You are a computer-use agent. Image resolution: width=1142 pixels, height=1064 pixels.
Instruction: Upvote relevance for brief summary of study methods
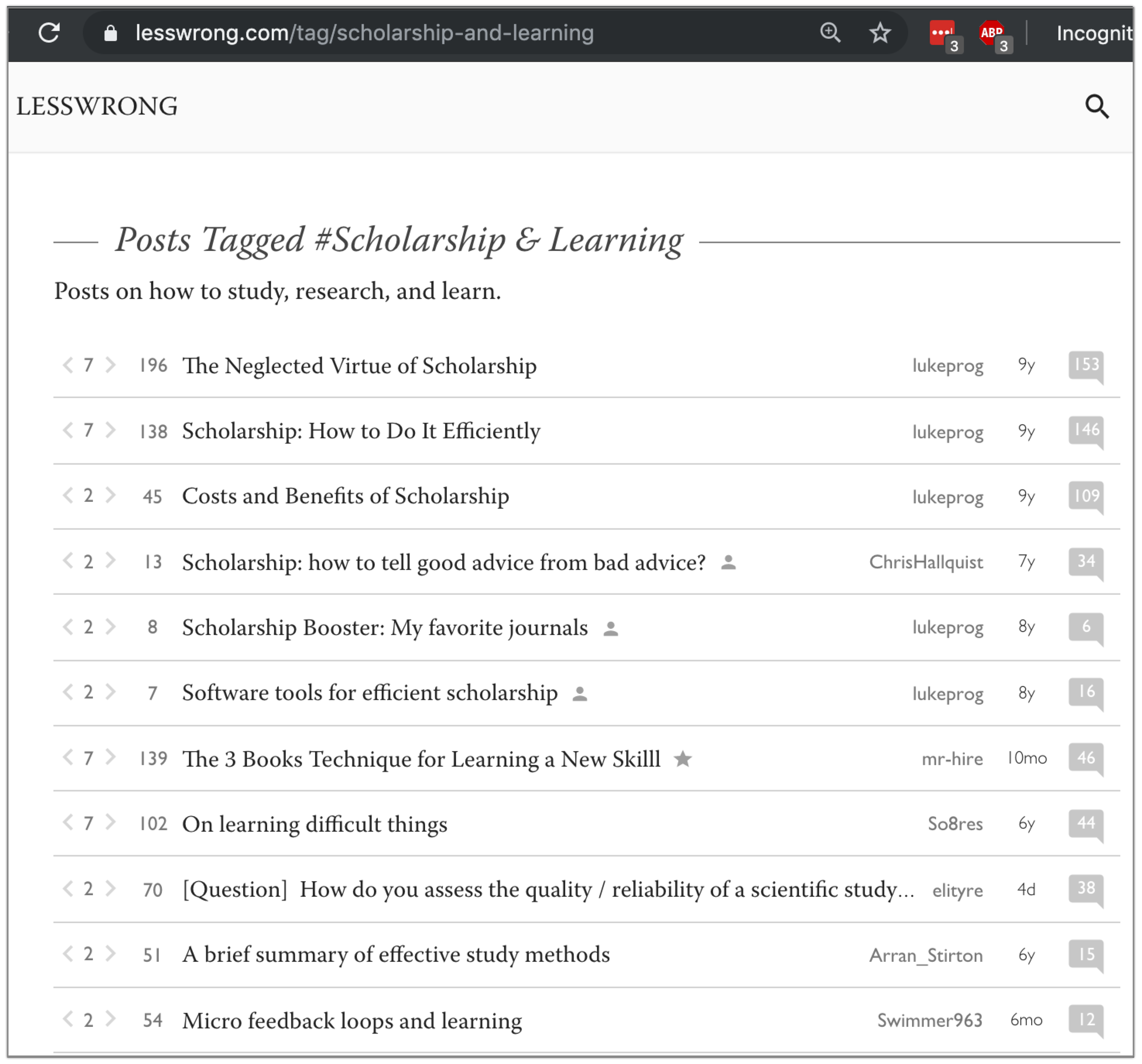pyautogui.click(x=111, y=954)
